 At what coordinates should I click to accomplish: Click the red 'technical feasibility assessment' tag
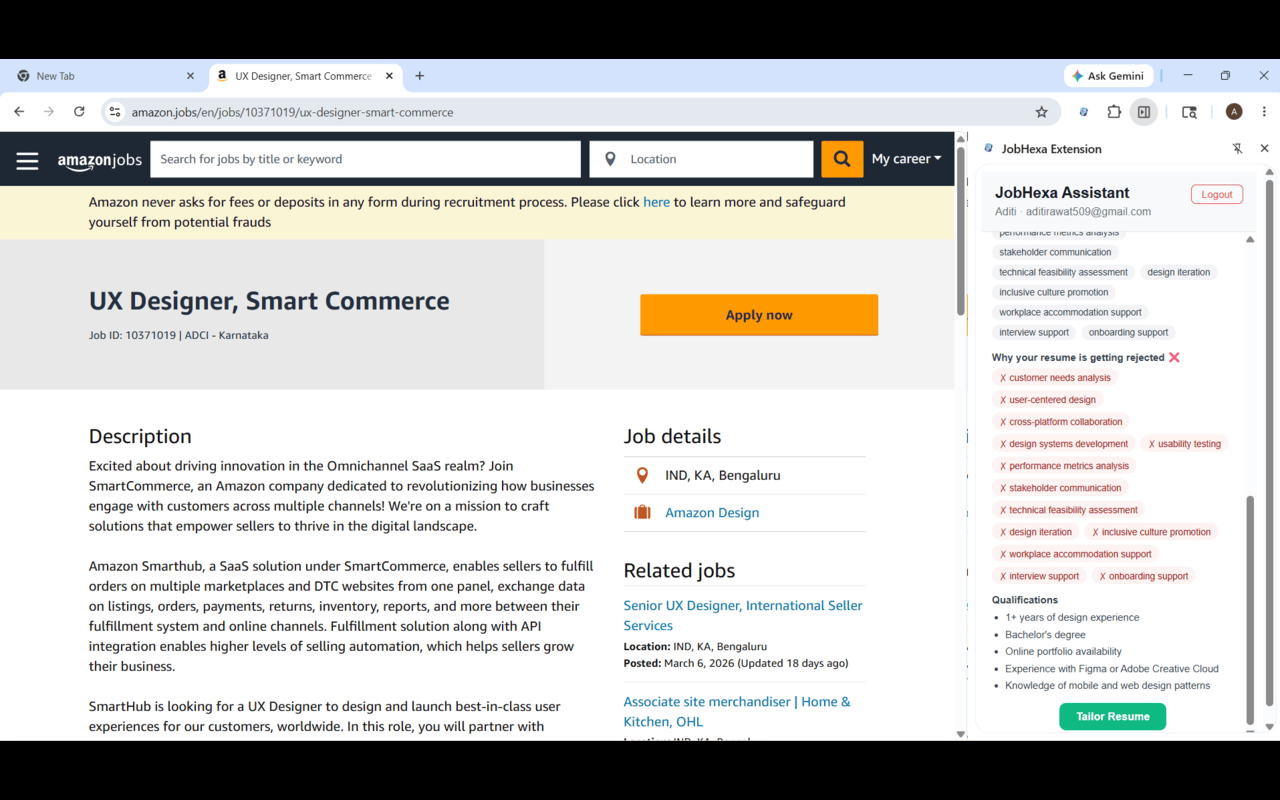tap(1069, 510)
